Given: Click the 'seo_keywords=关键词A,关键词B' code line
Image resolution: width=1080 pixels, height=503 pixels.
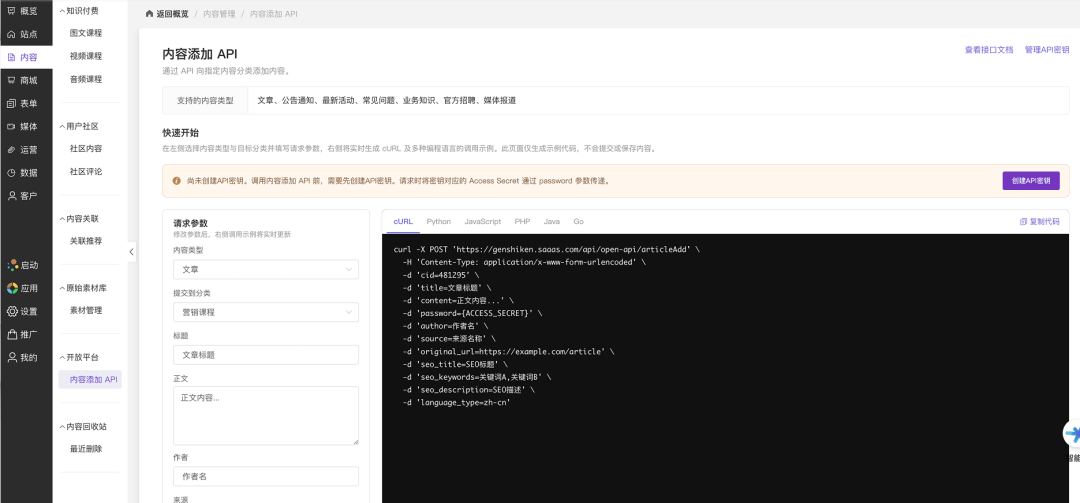Looking at the screenshot, I should [477, 377].
